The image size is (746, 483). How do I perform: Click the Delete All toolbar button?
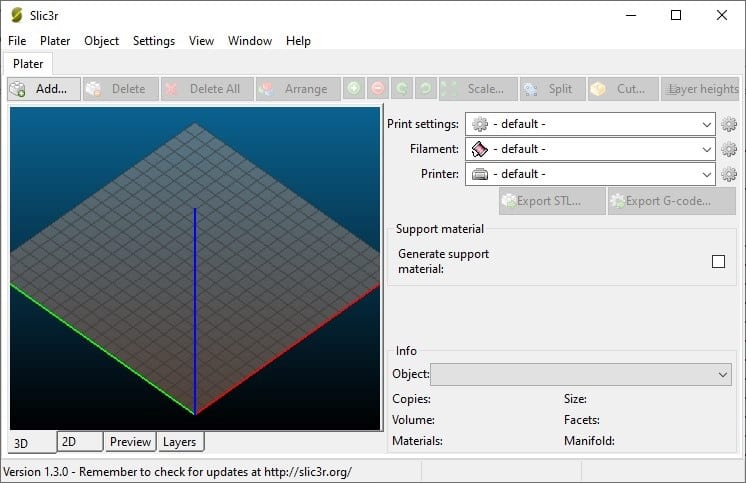[207, 89]
